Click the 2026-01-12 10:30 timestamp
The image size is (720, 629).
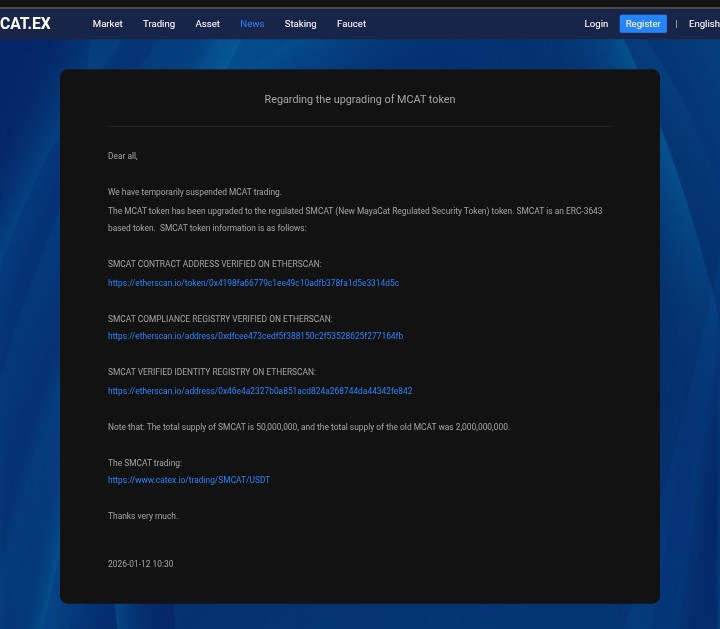[140, 564]
